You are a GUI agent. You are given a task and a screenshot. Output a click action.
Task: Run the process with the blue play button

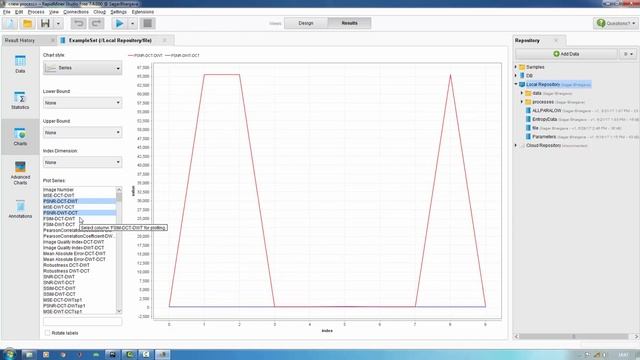(x=120, y=23)
